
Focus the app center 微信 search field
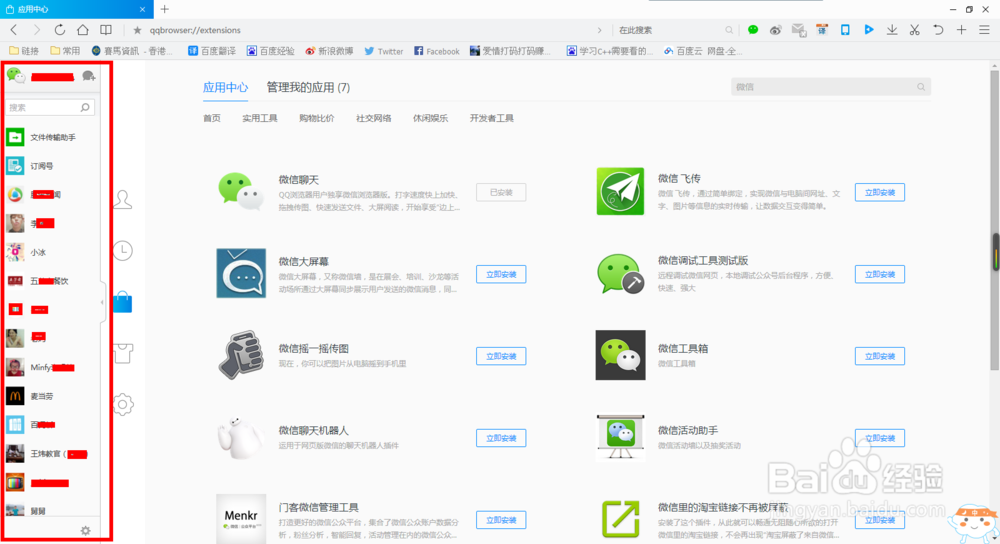(830, 87)
